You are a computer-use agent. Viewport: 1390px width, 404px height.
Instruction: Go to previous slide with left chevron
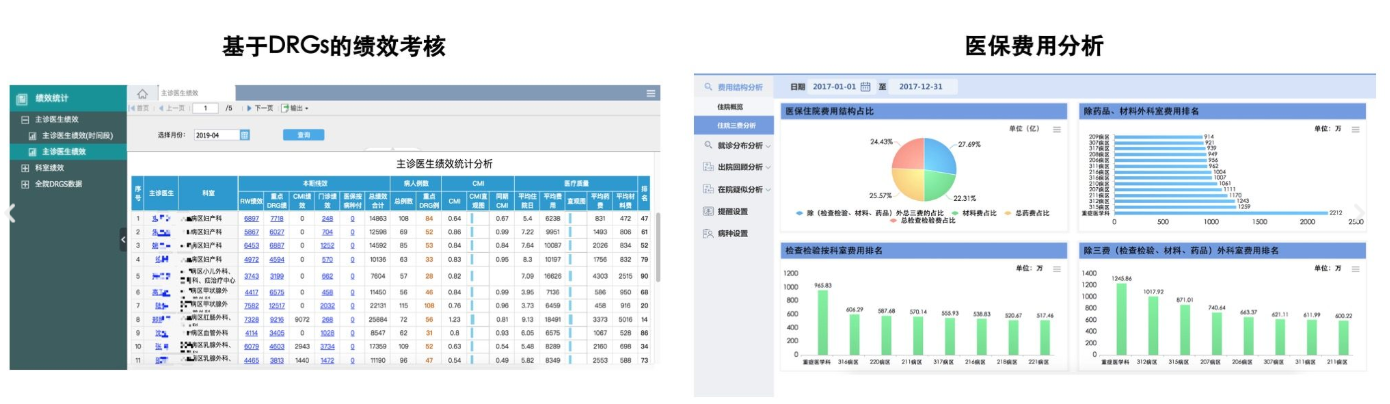[x=11, y=213]
